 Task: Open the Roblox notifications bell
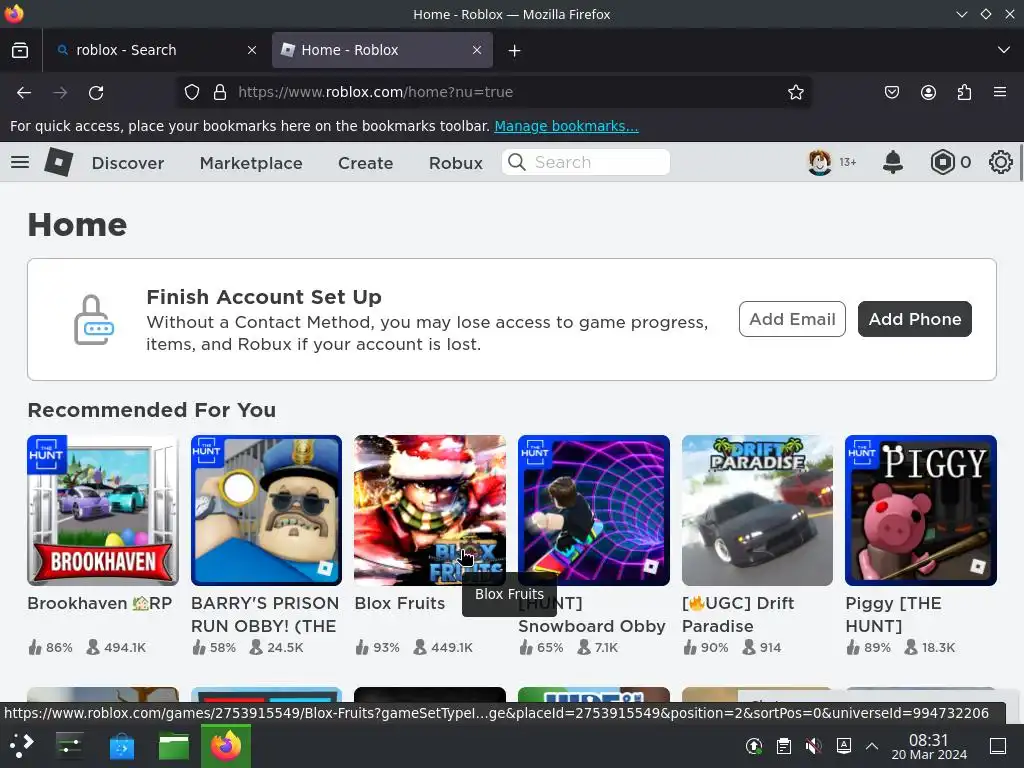pos(893,162)
